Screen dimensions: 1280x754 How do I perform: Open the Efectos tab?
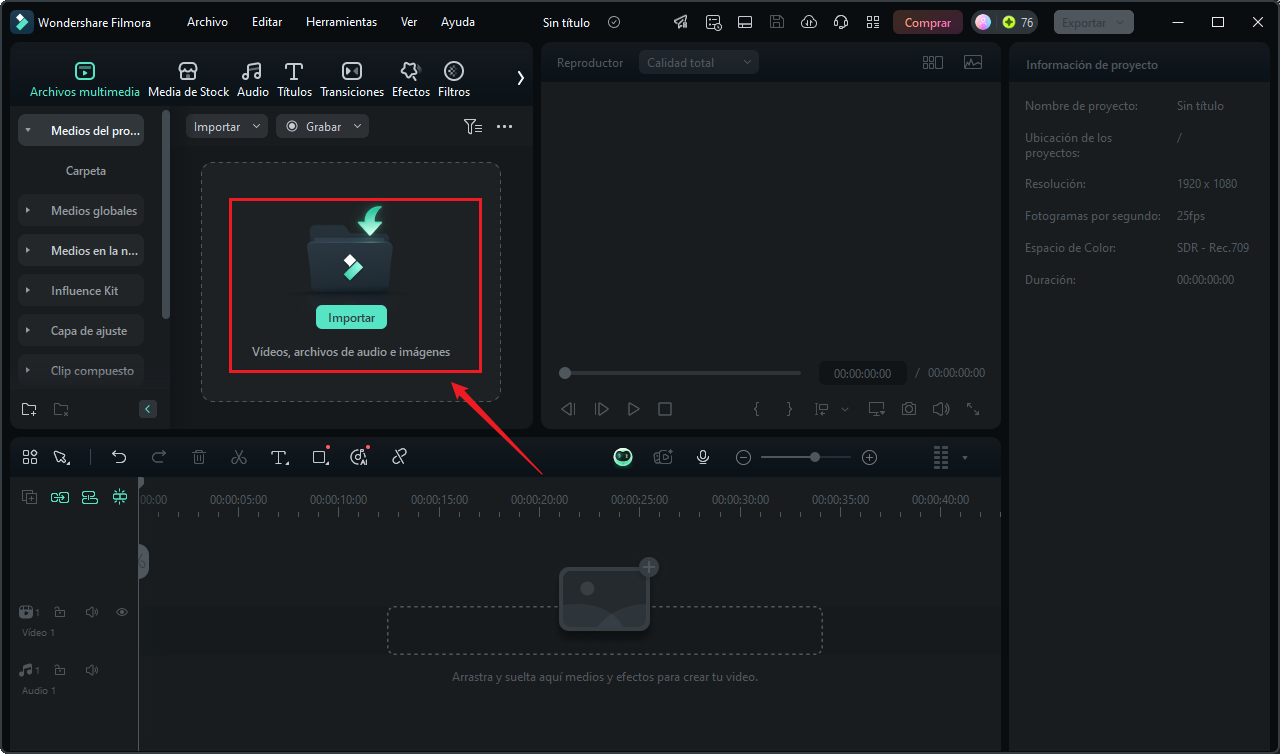pyautogui.click(x=410, y=79)
